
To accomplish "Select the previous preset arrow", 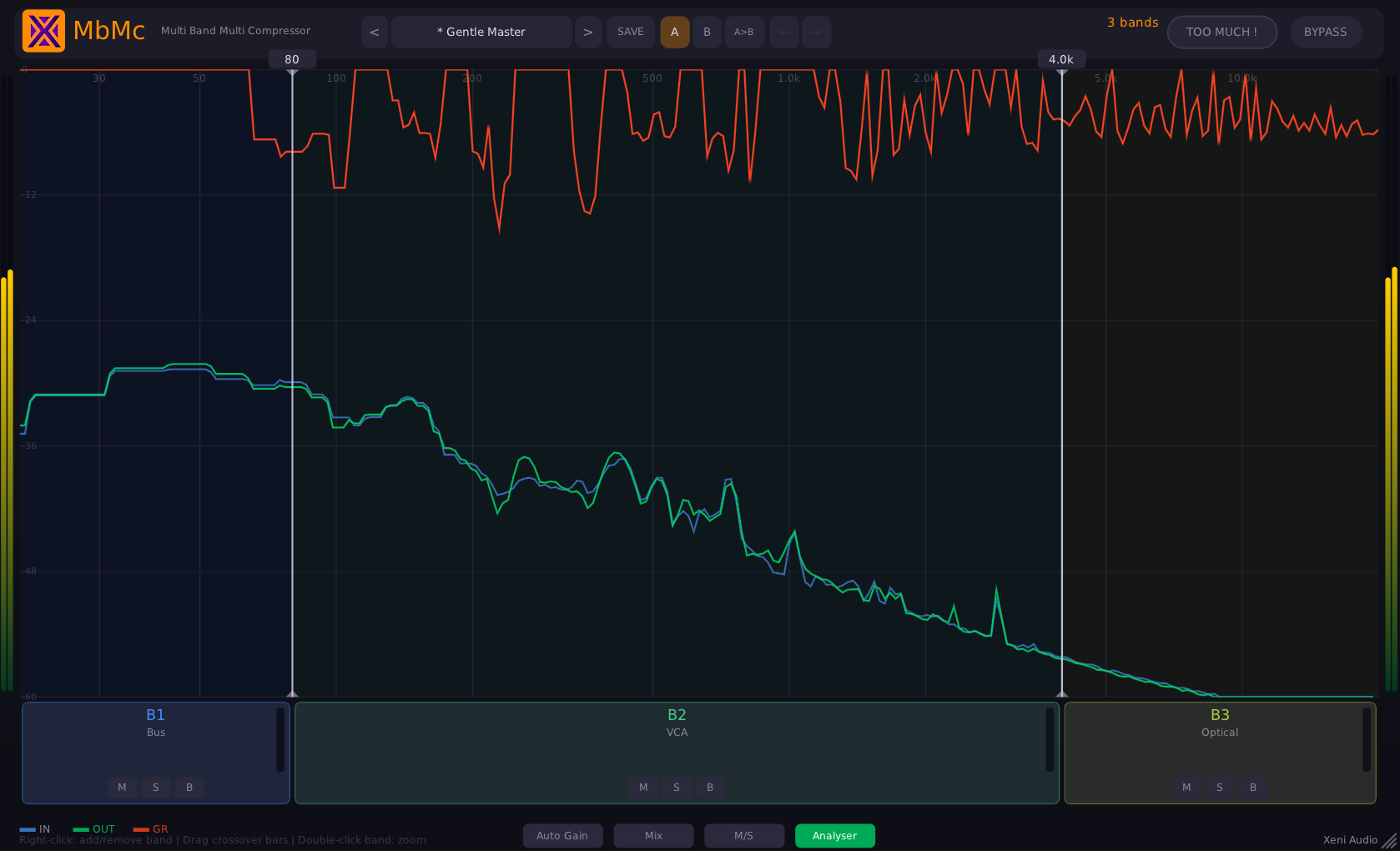I will 374,32.
